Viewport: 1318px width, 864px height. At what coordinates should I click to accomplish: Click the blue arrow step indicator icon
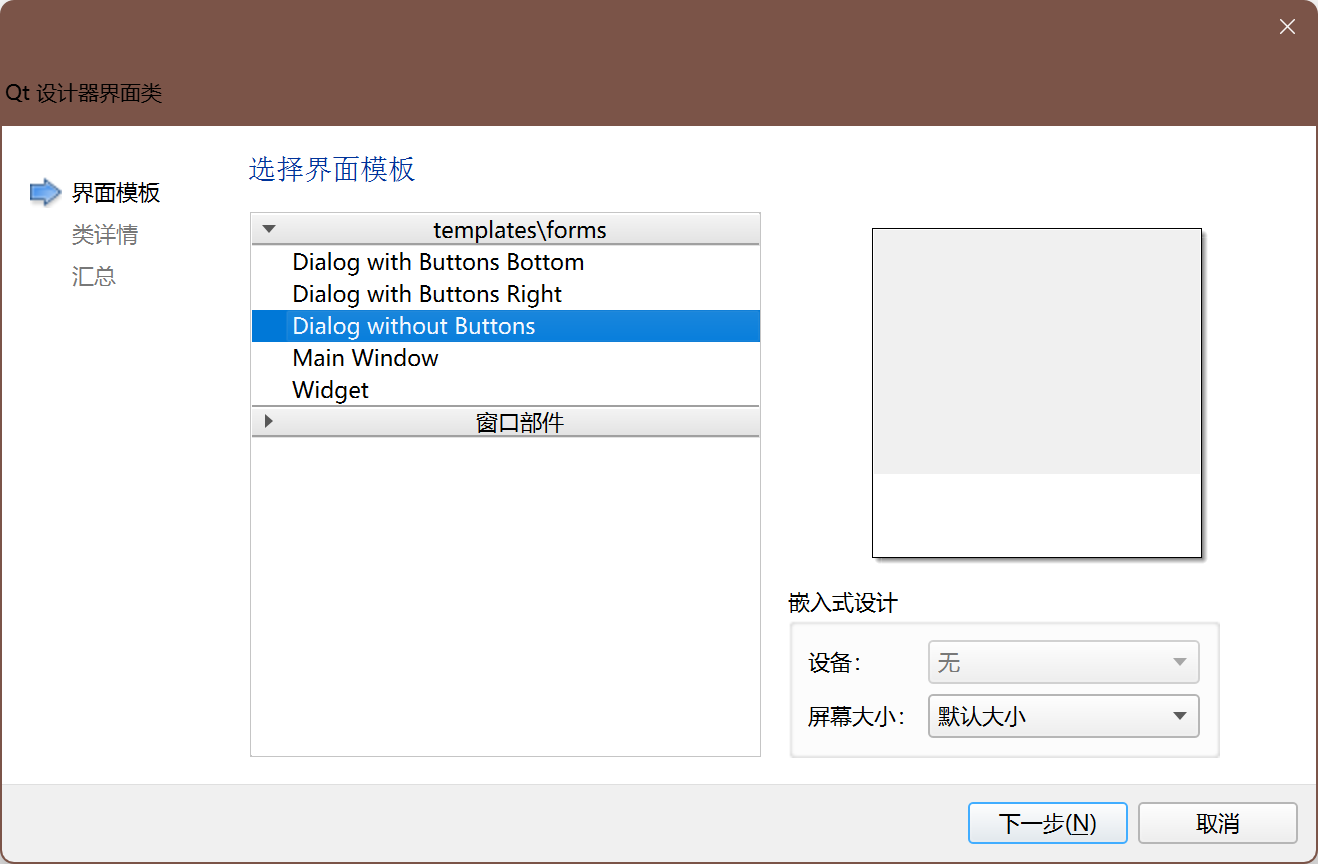pyautogui.click(x=46, y=192)
